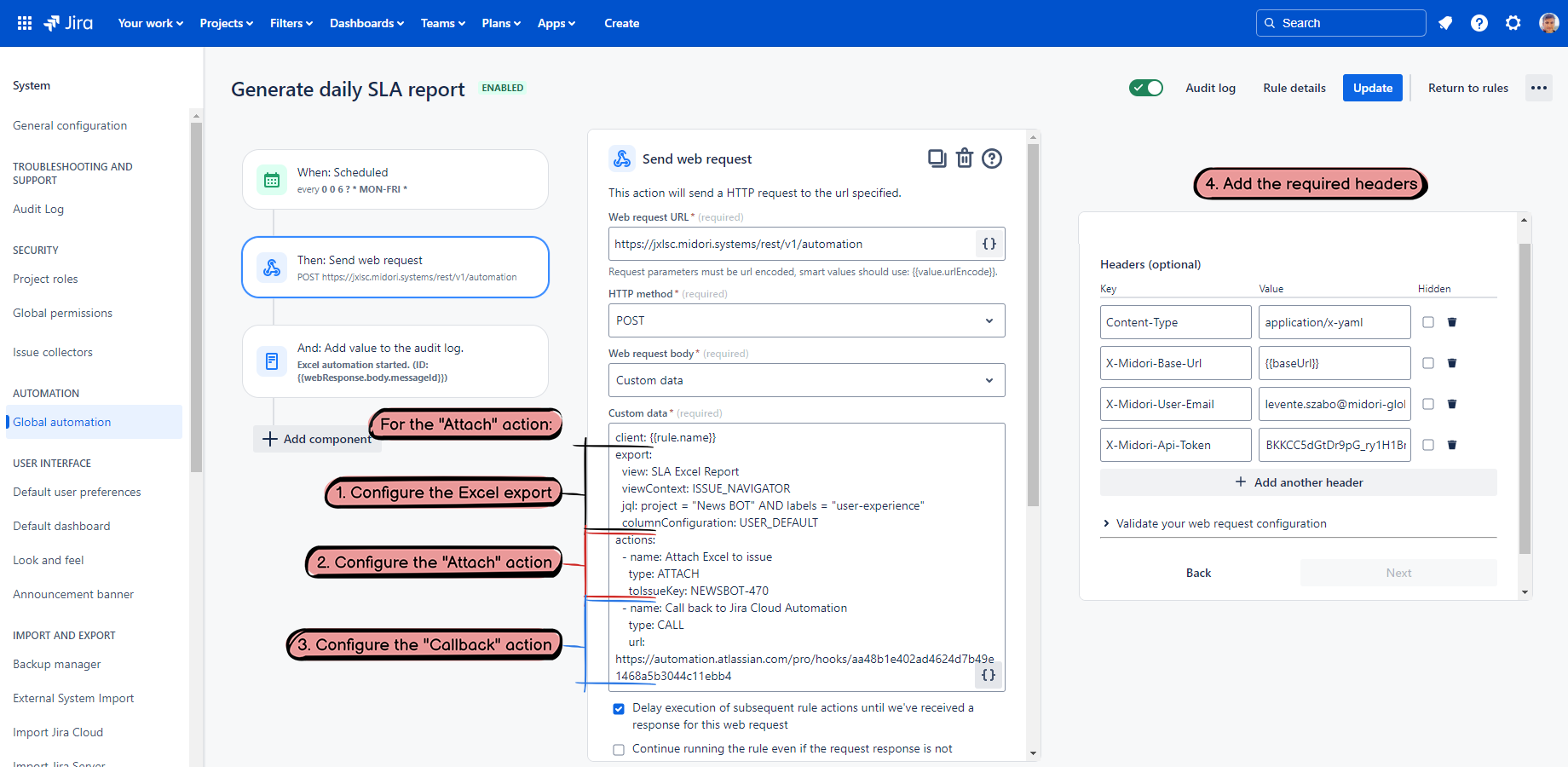Select the Scheduled trigger calendar icon
The image size is (1568, 767).
coord(272,180)
